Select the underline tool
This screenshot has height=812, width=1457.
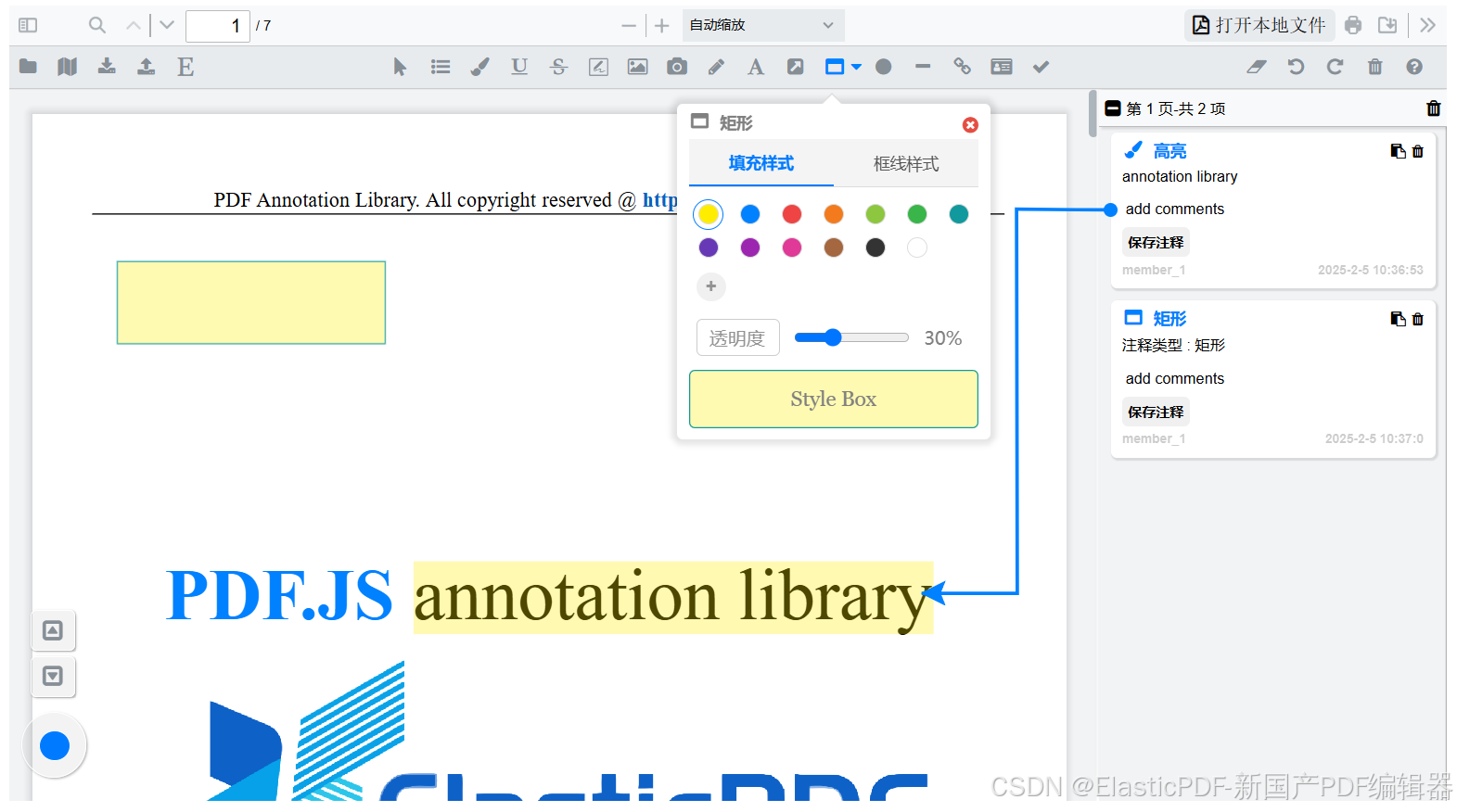coord(519,67)
